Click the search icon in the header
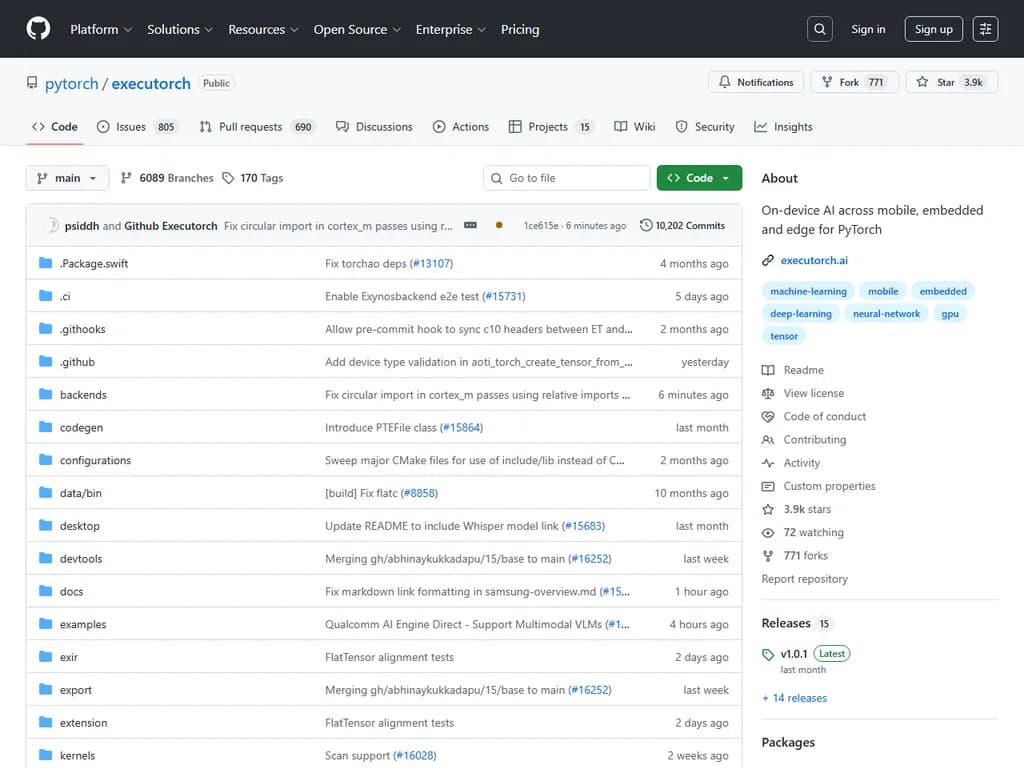The height and width of the screenshot is (768, 1024). [x=819, y=28]
